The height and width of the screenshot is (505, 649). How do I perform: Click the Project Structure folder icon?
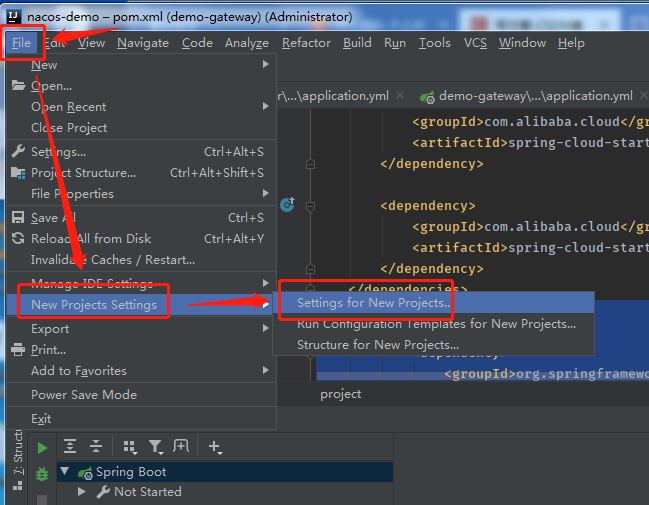(18, 173)
